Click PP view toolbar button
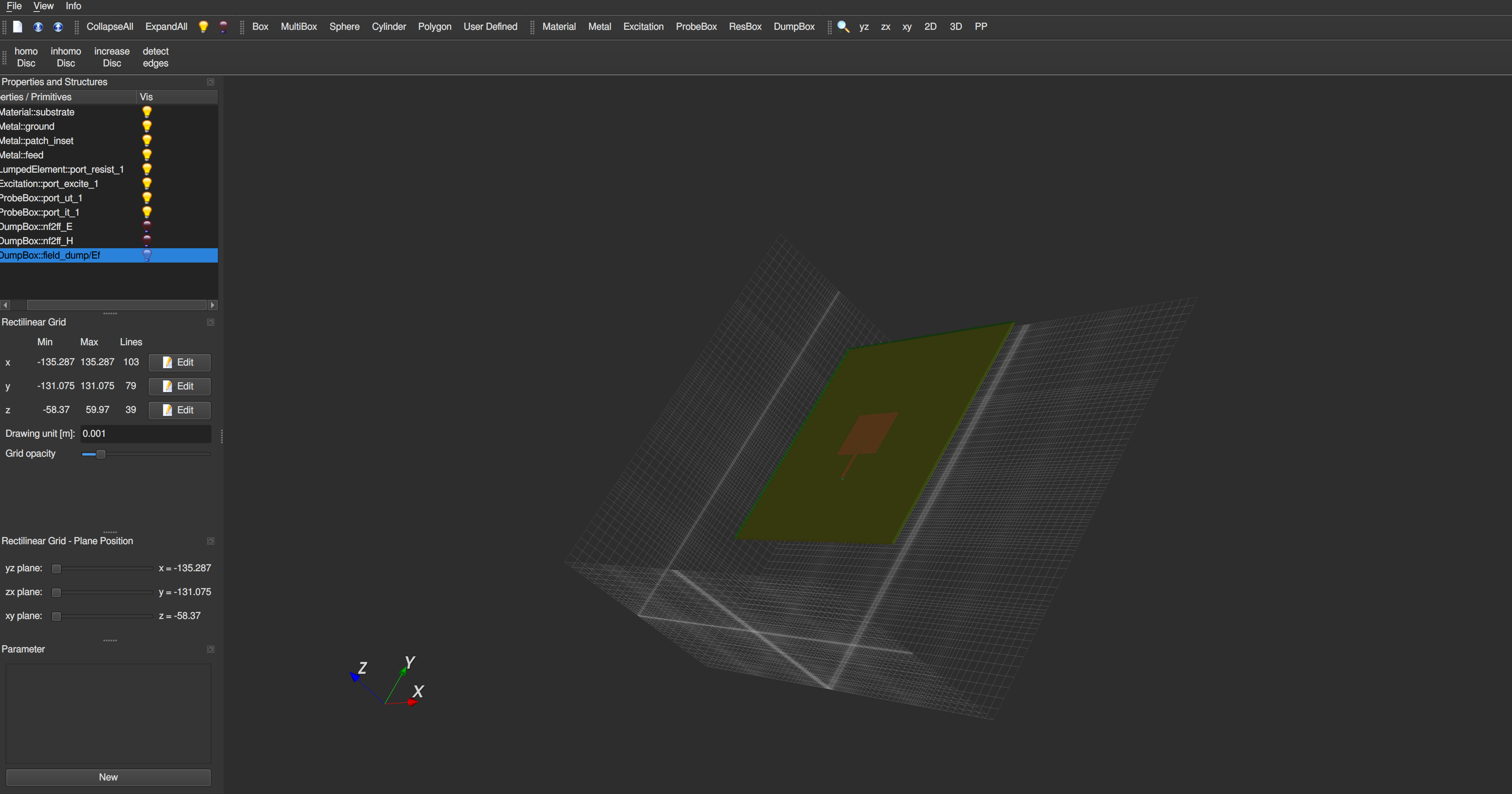This screenshot has width=1512, height=794. pyautogui.click(x=981, y=26)
